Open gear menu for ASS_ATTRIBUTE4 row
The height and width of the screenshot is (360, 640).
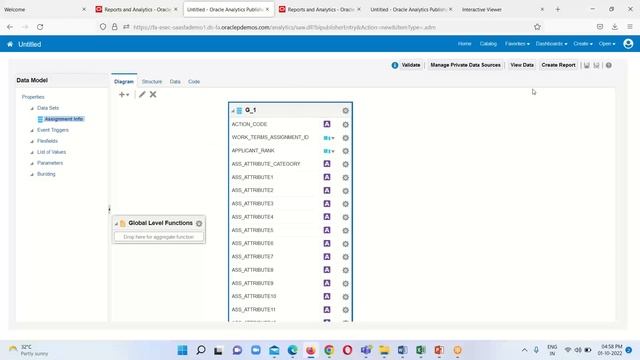(x=345, y=217)
